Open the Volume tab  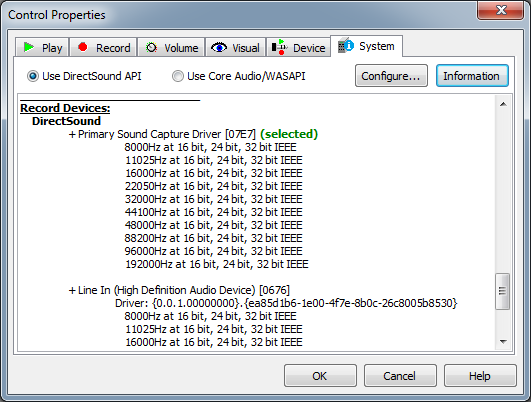171,47
